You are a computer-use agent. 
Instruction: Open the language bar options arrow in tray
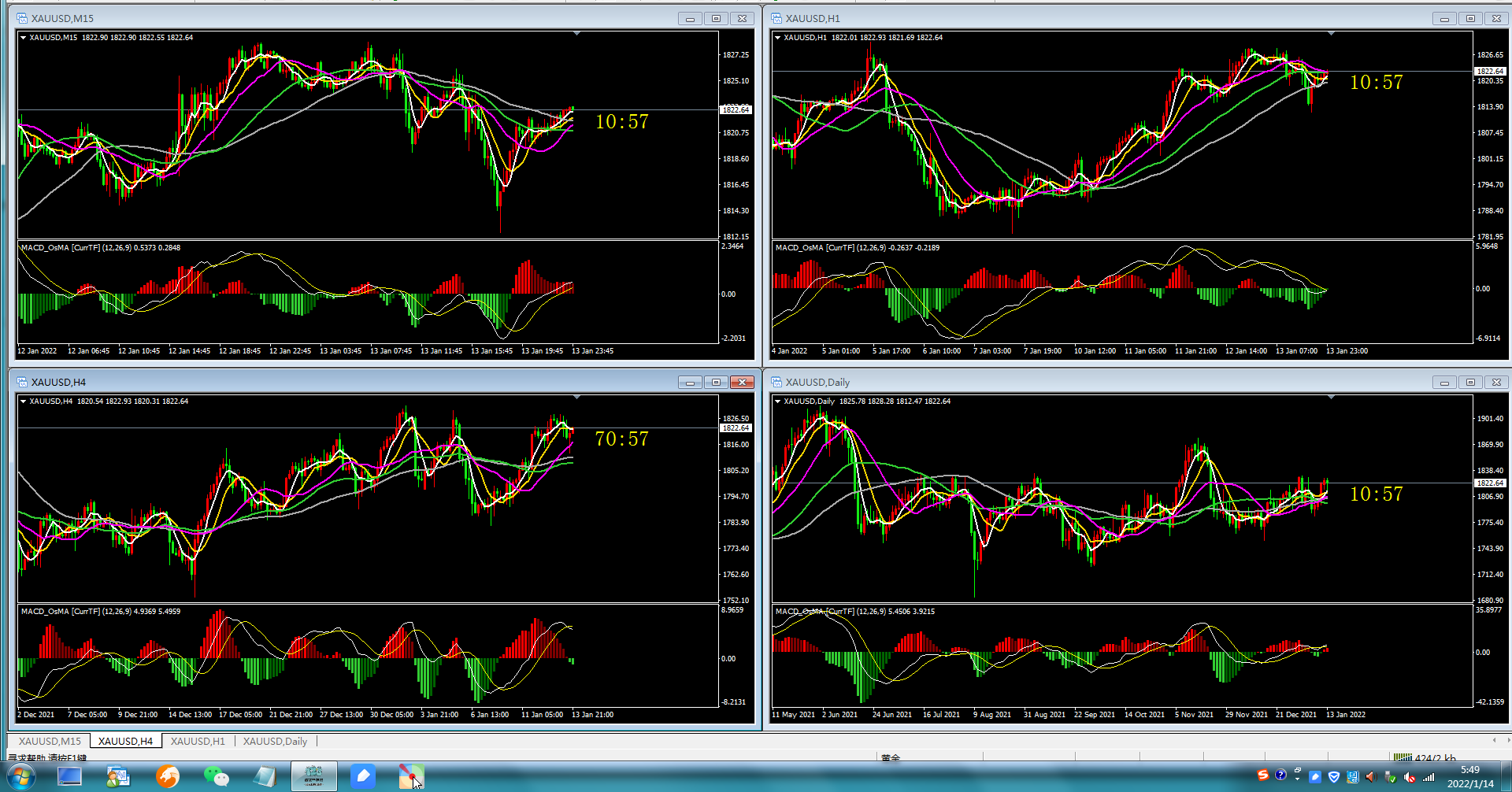pyautogui.click(x=1297, y=779)
